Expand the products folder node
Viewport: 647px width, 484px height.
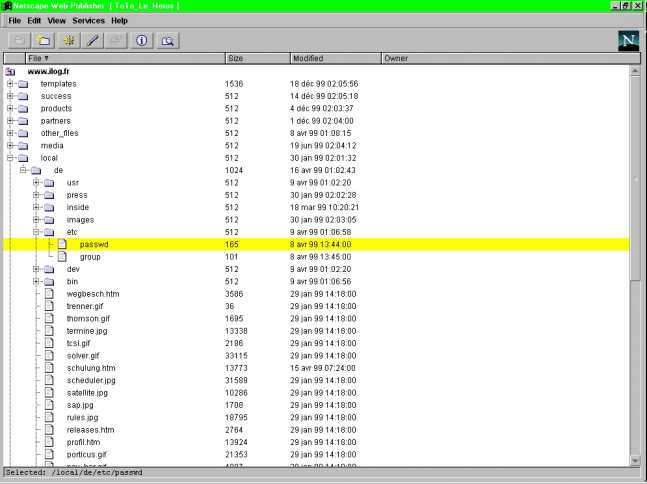click(x=10, y=109)
